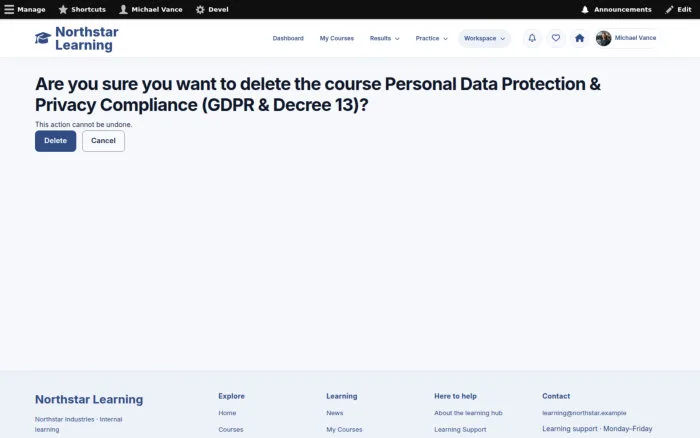700x438 pixels.
Task: Click the learning@northstar.example email link
Action: (584, 413)
